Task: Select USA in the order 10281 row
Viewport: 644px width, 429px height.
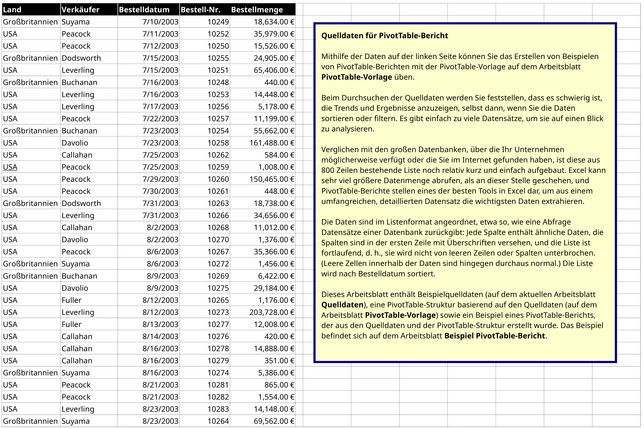Action: [31, 385]
